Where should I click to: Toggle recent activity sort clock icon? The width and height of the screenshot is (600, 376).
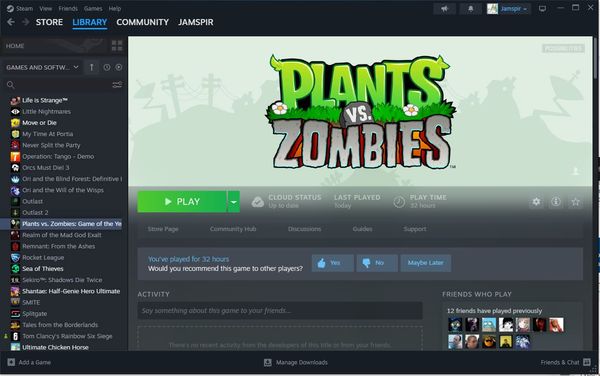106,67
